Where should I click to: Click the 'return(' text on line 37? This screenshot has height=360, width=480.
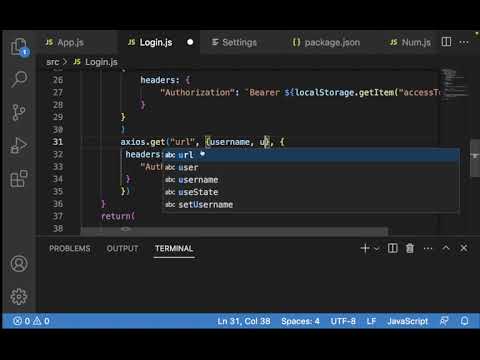118,216
